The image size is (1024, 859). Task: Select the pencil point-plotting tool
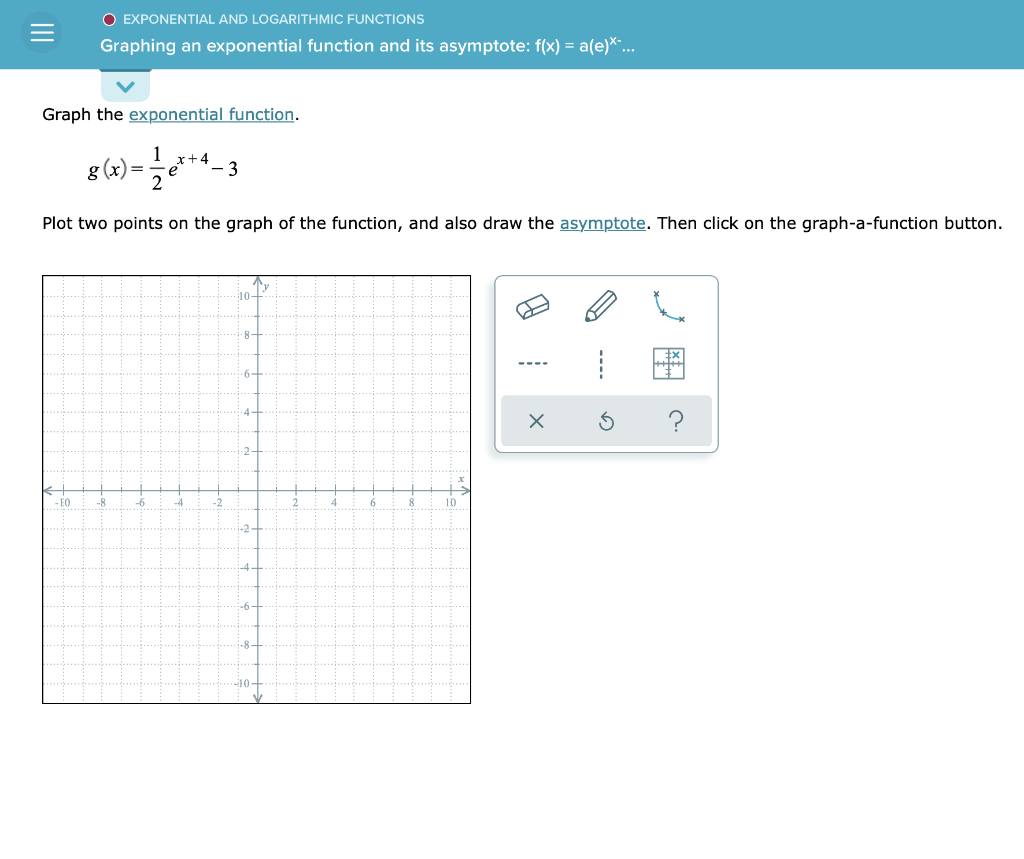tap(601, 306)
